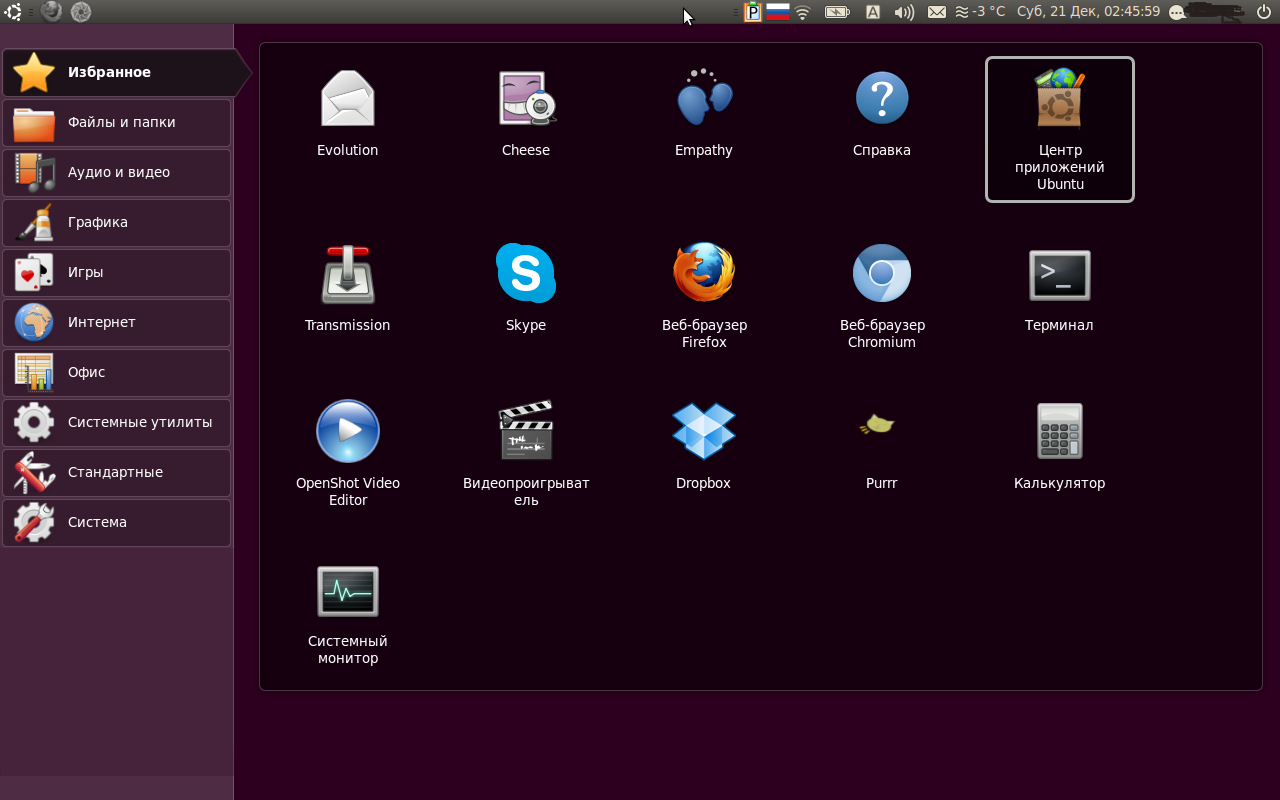Launch the Evolution mail client
The height and width of the screenshot is (800, 1280).
pyautogui.click(x=347, y=112)
